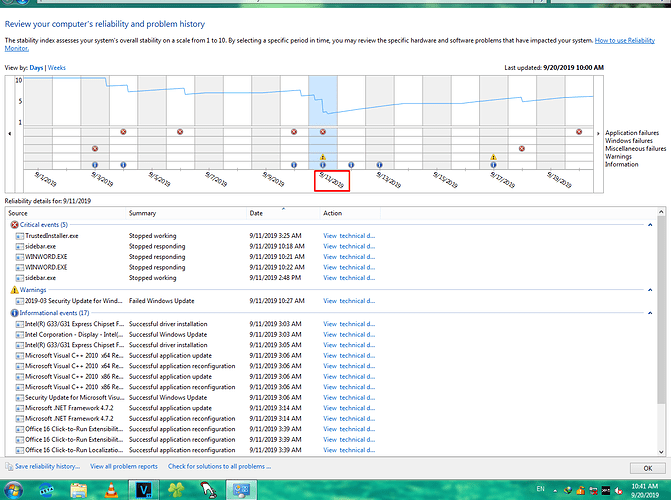Viewport: 671px width, 500px height.
Task: View technical details for 2019-03 Security Update
Action: click(x=349, y=301)
